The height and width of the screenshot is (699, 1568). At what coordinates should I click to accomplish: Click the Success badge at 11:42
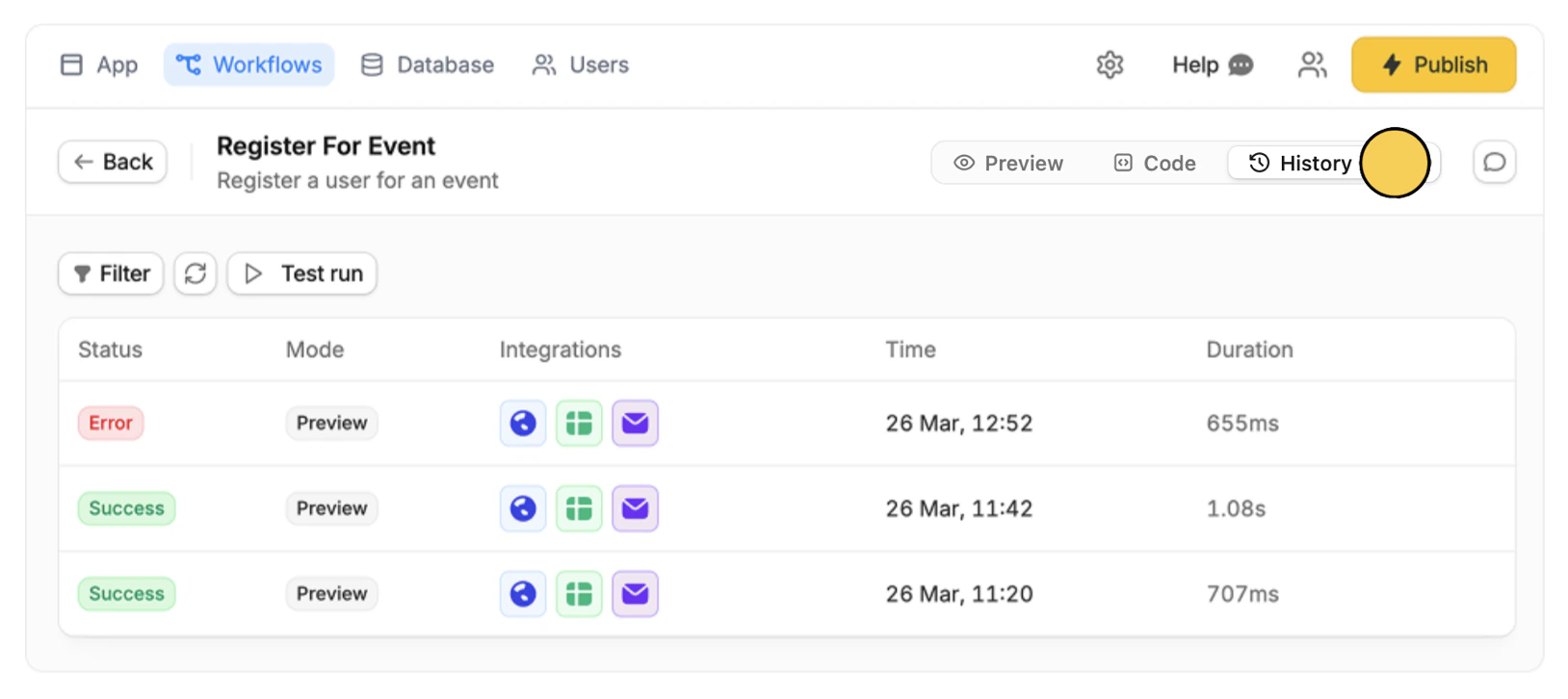pyautogui.click(x=126, y=508)
